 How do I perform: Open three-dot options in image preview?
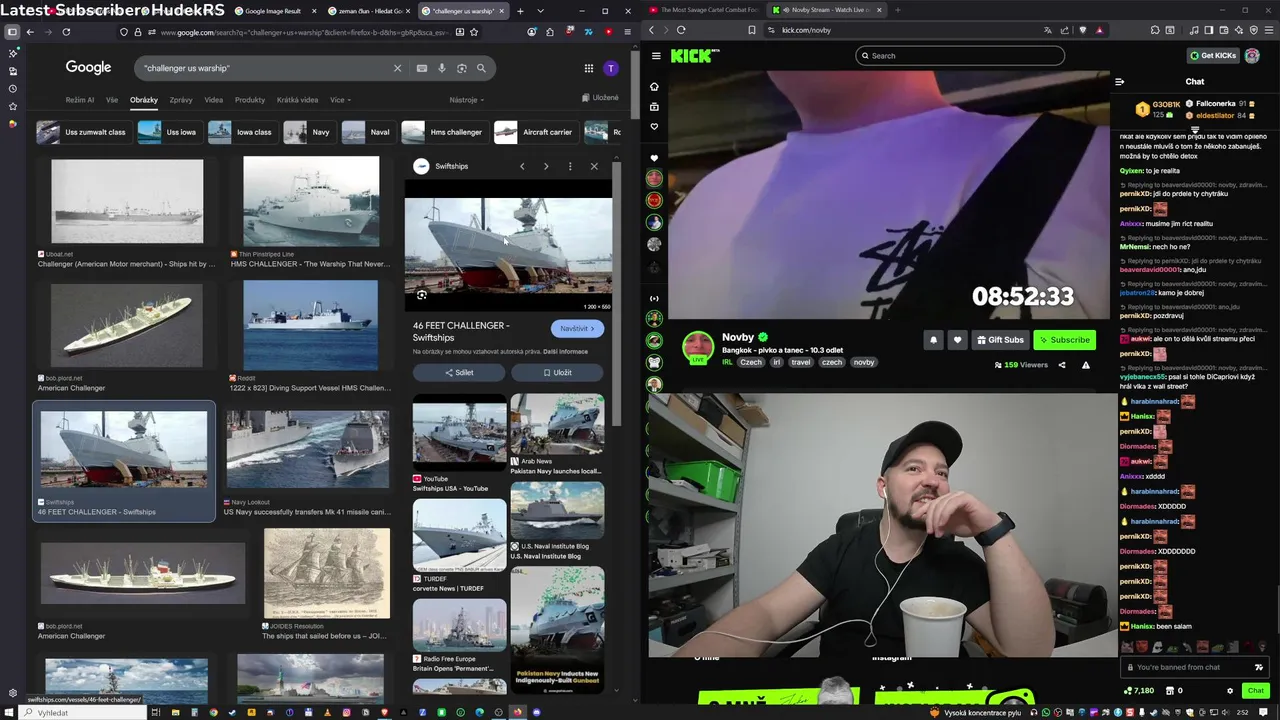(570, 166)
